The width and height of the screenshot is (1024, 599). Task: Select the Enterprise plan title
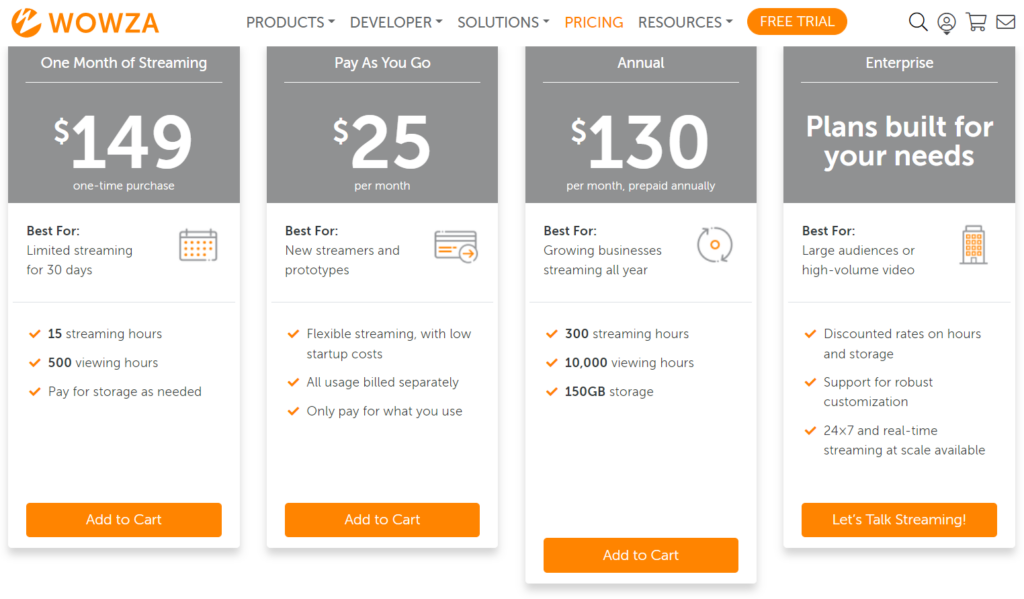click(x=899, y=63)
